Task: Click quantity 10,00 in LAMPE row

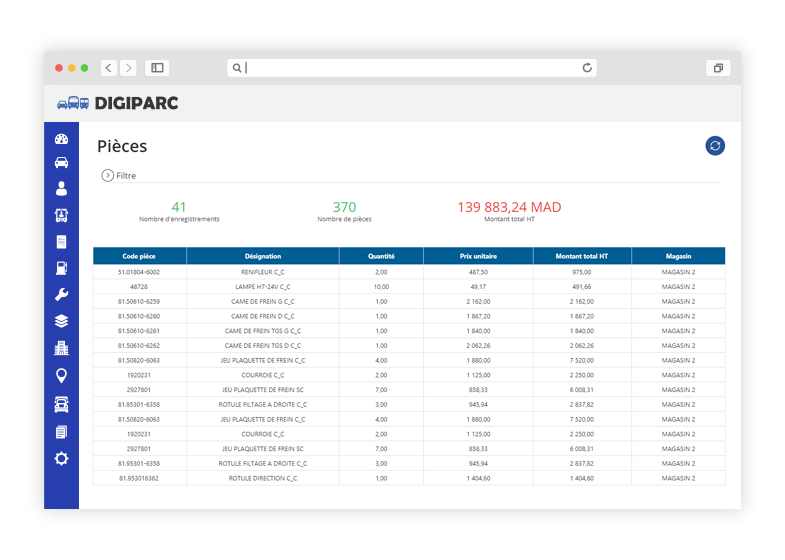Action: 381,287
